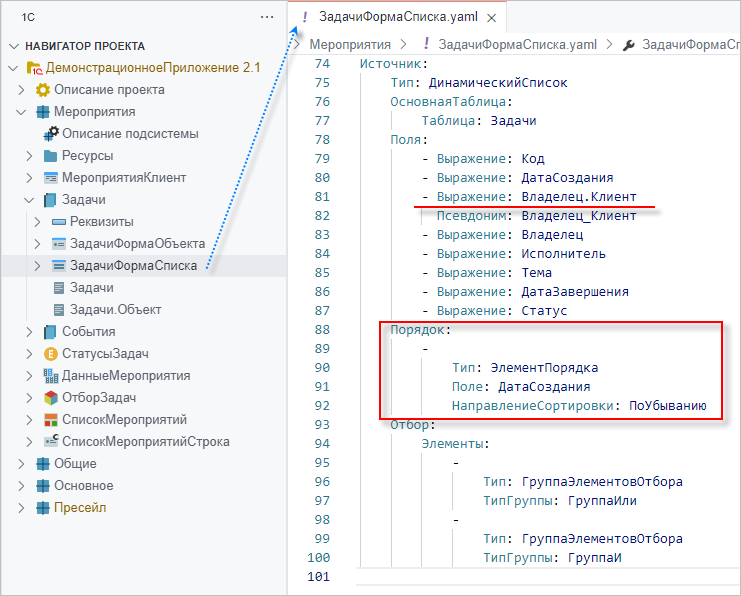Select the Задачи.Объект file in tree
The width and height of the screenshot is (741, 596).
pyautogui.click(x=115, y=310)
